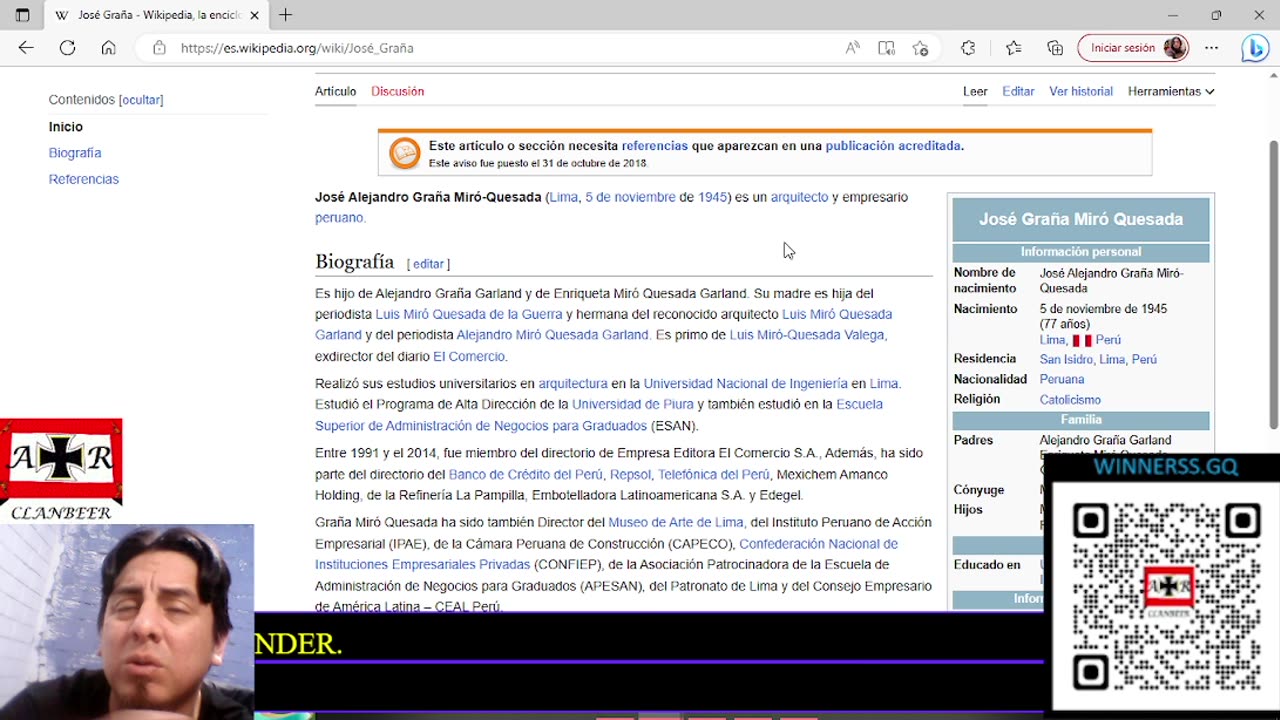Open the referencias link in notice
The height and width of the screenshot is (720, 1280).
point(655,146)
